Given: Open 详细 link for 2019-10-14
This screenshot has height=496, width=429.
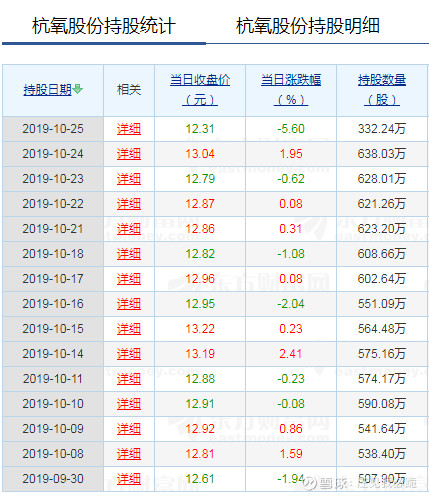Looking at the screenshot, I should (129, 354).
